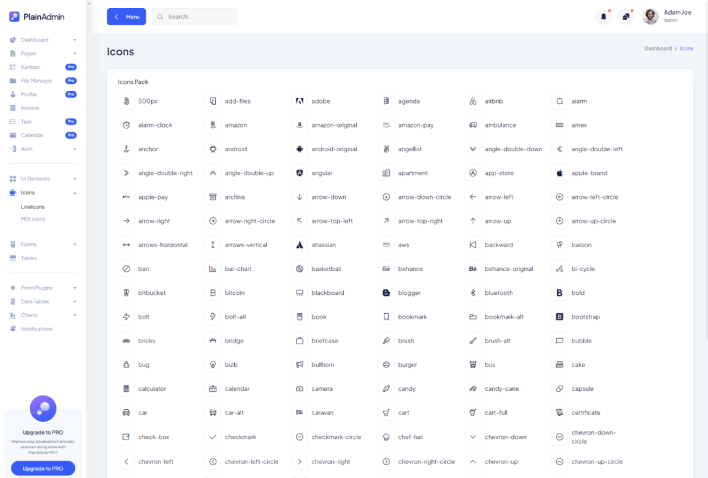The width and height of the screenshot is (708, 478).
Task: Open Notifications in the sidebar
Action: 36,328
